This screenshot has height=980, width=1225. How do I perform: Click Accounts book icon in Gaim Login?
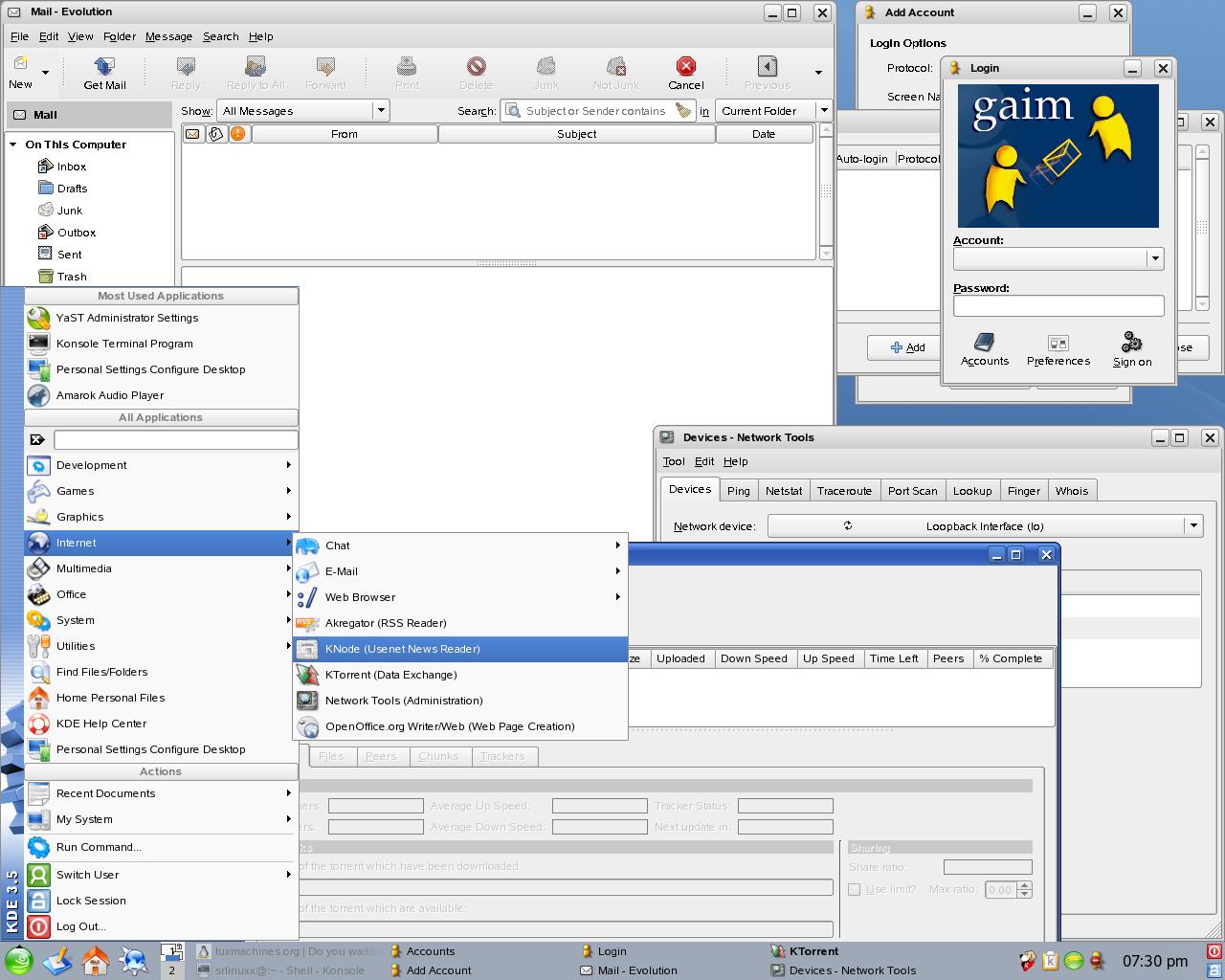coord(984,342)
